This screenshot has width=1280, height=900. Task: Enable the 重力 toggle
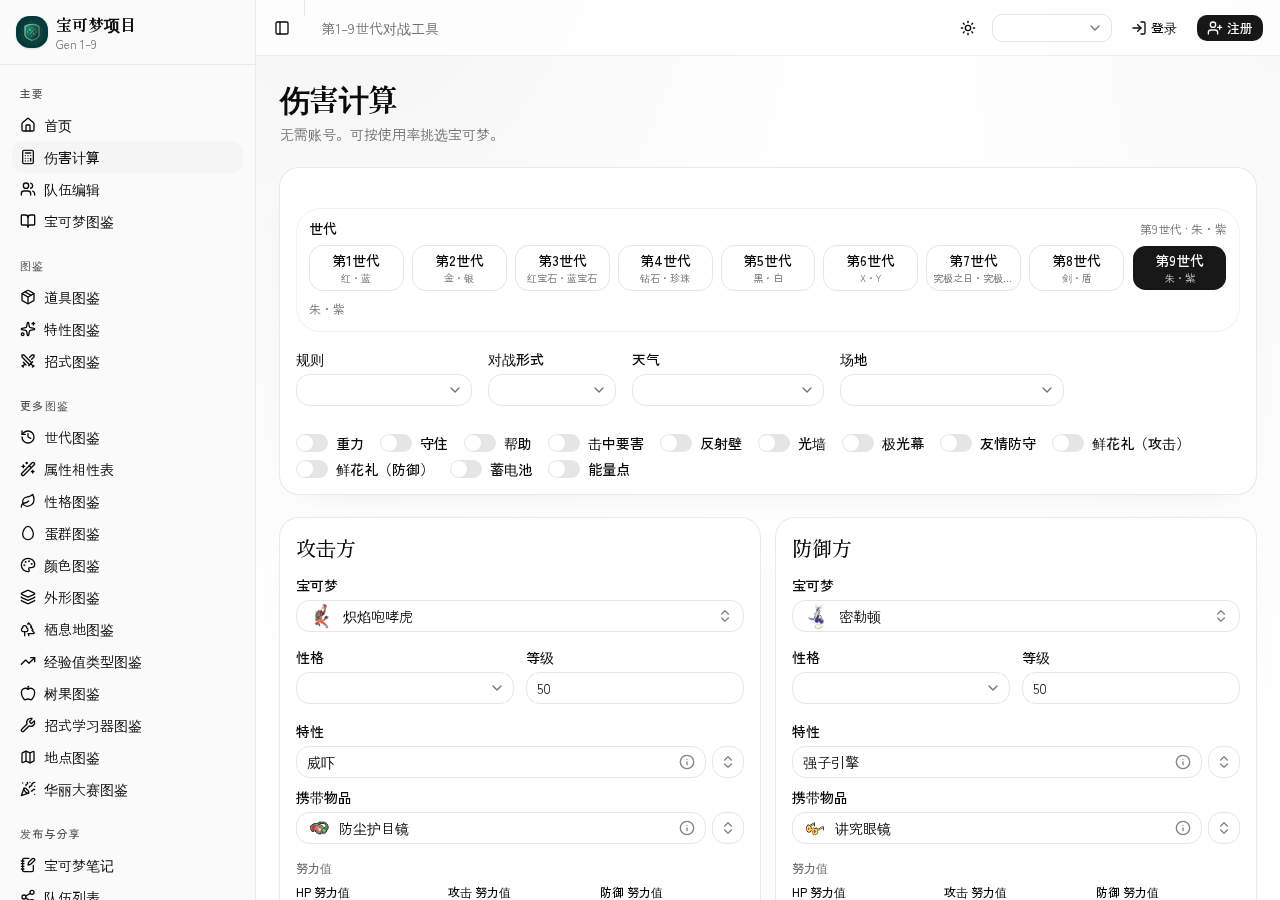(312, 443)
